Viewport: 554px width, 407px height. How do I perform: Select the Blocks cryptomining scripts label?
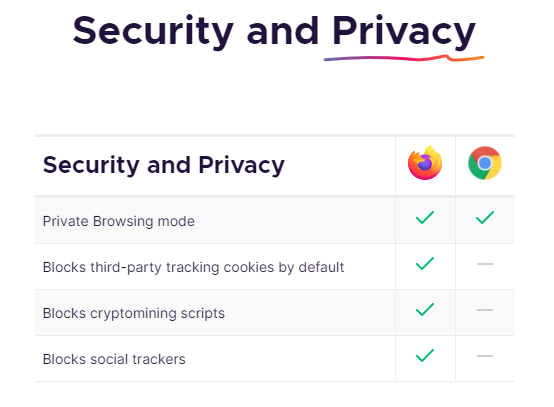134,313
